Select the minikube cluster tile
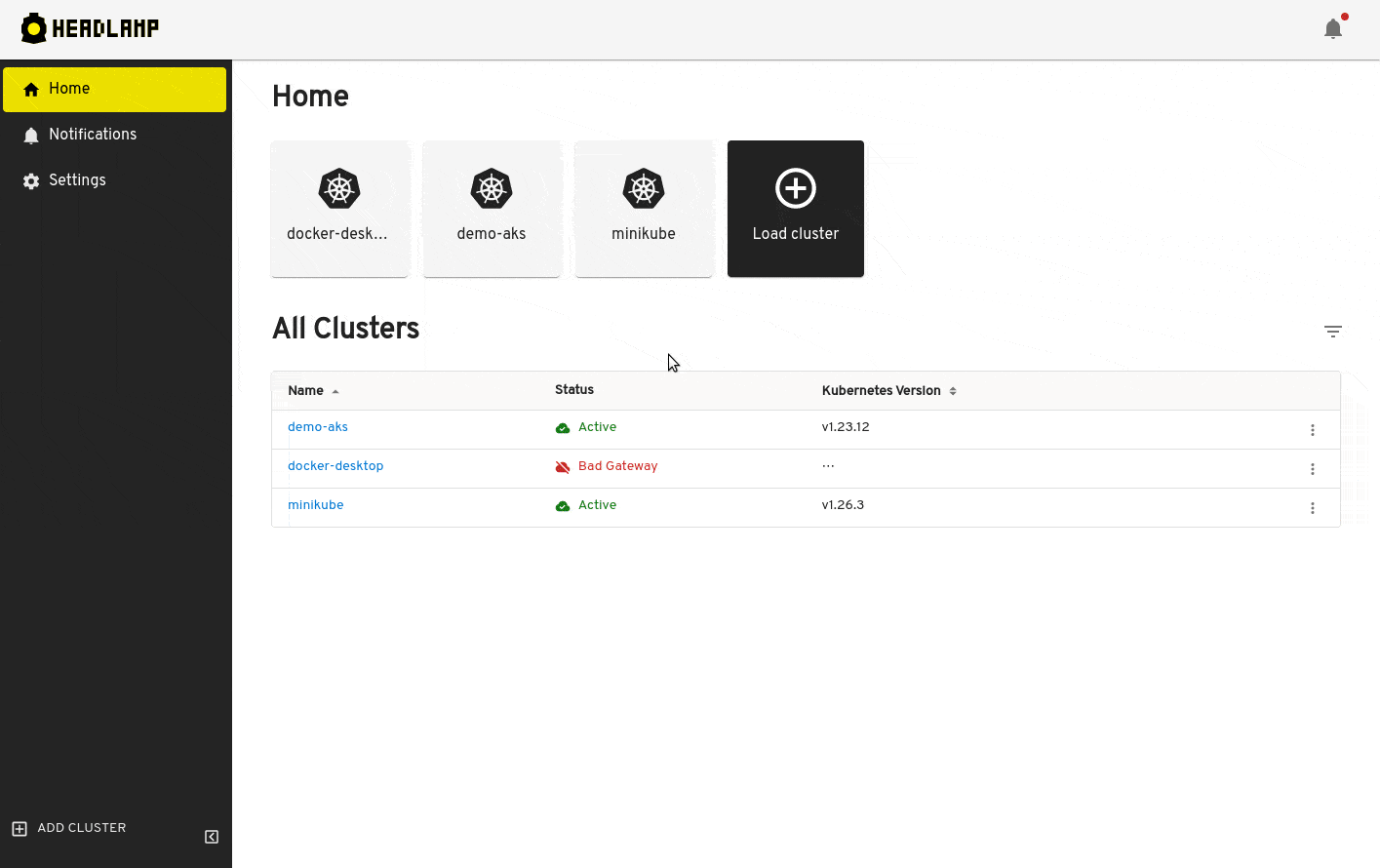The image size is (1380, 868). [x=644, y=209]
